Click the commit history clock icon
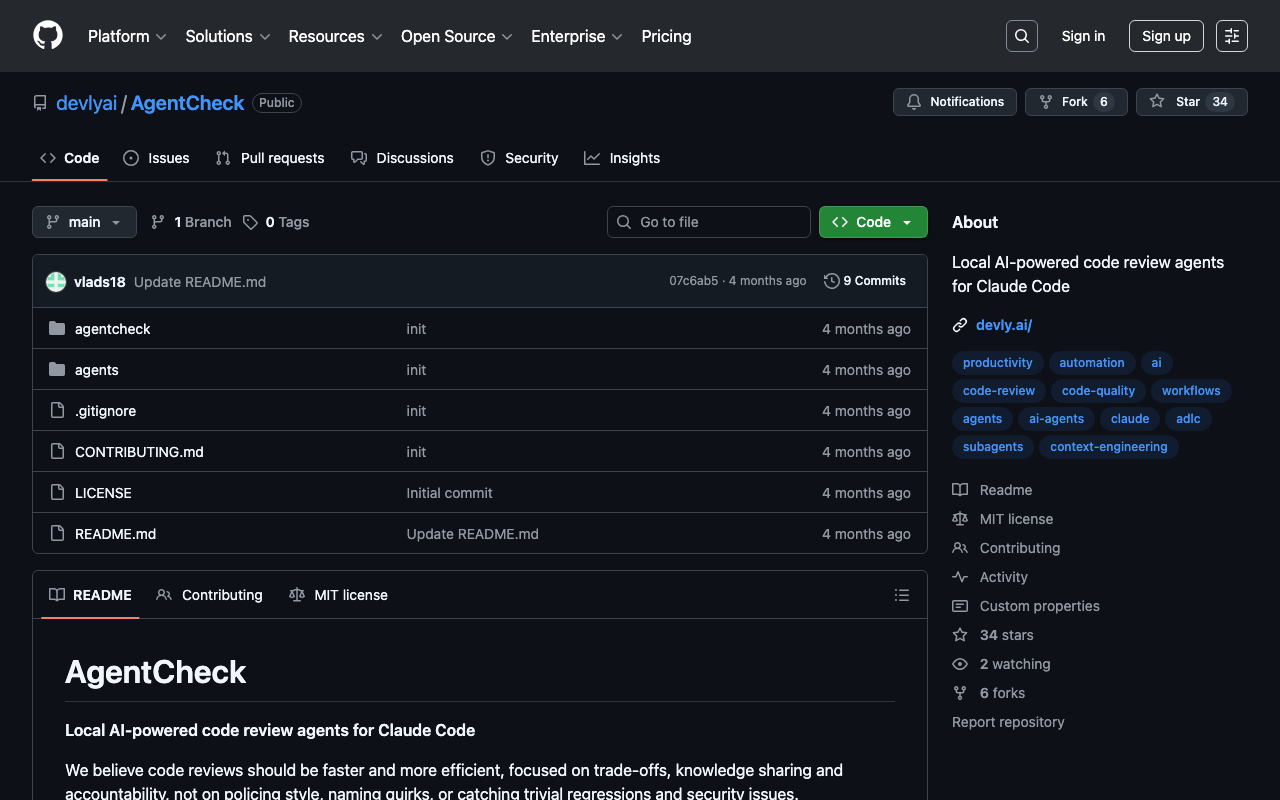Viewport: 1280px width, 800px height. click(831, 281)
